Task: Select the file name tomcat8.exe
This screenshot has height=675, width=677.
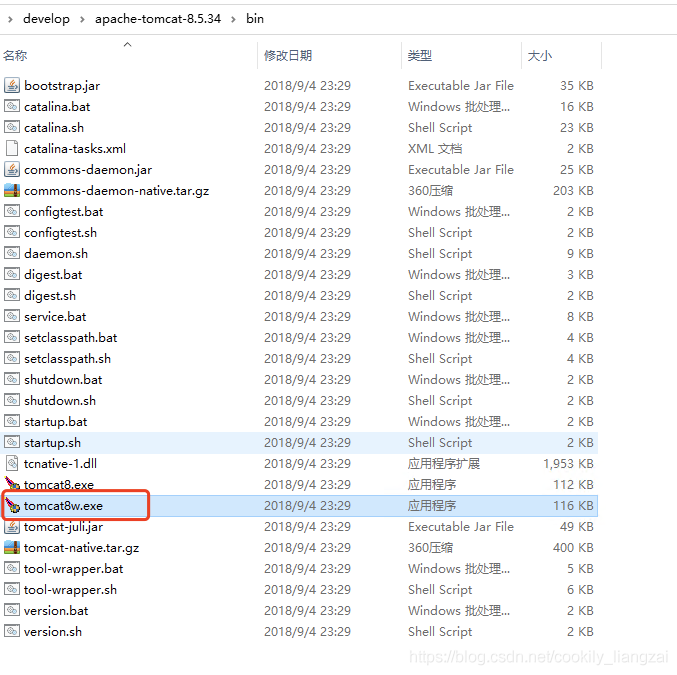Action: pos(59,485)
